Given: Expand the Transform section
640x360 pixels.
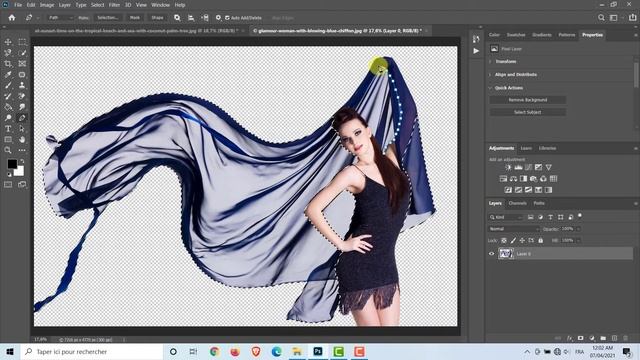Looking at the screenshot, I should pos(490,62).
